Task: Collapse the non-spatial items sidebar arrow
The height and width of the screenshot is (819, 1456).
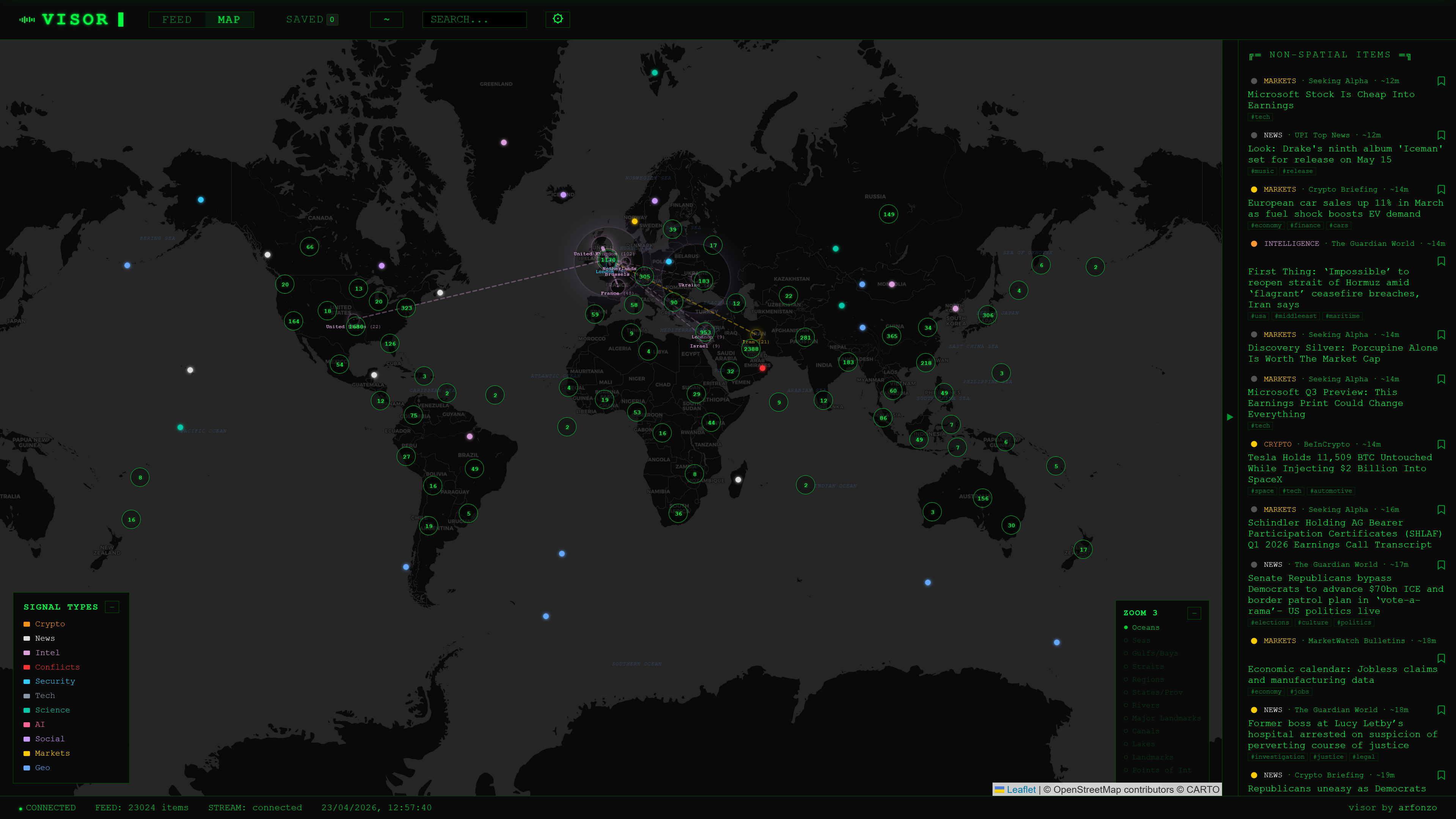Action: 1230,417
